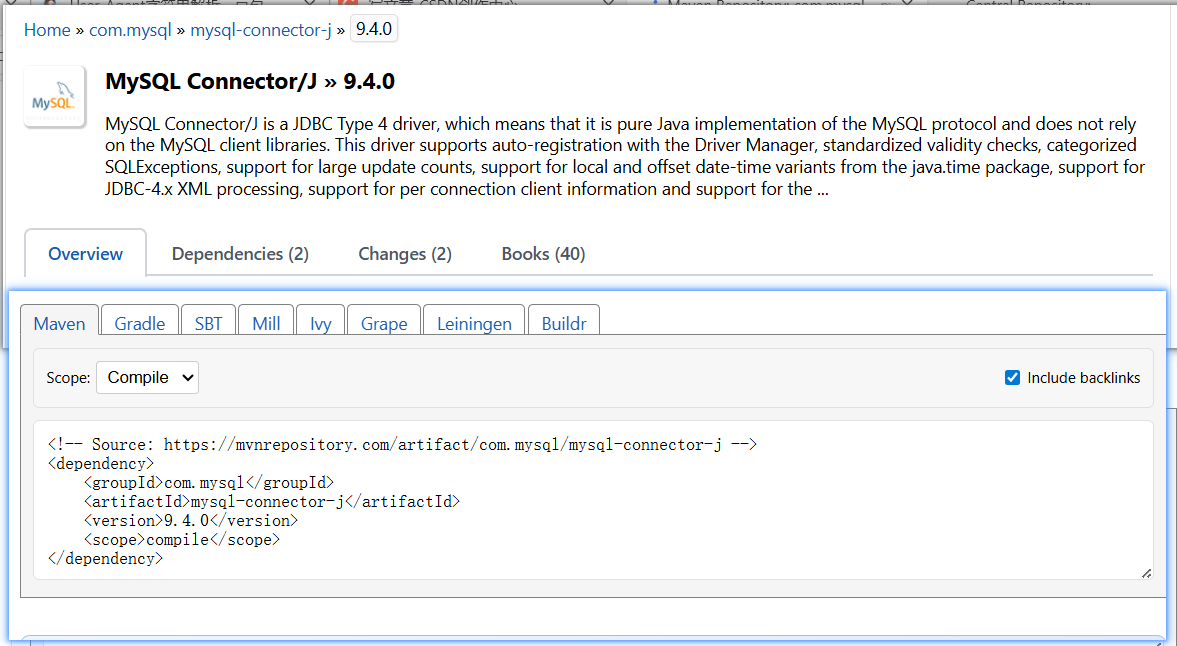Image resolution: width=1177 pixels, height=646 pixels.
Task: Select the Maven build tool tab
Action: click(x=59, y=323)
